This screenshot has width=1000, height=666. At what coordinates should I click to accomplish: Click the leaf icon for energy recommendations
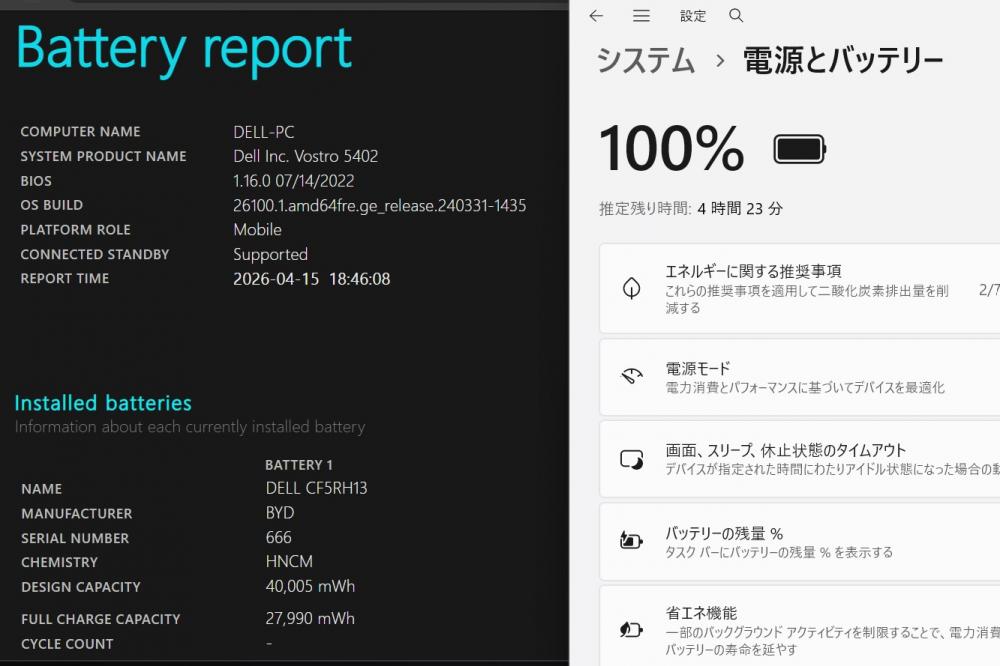631,288
